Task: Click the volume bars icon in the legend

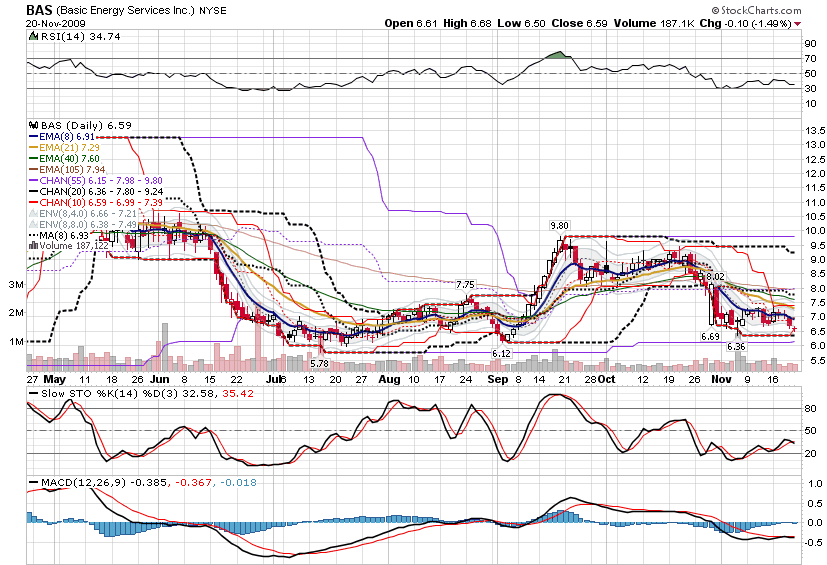Action: coord(33,246)
